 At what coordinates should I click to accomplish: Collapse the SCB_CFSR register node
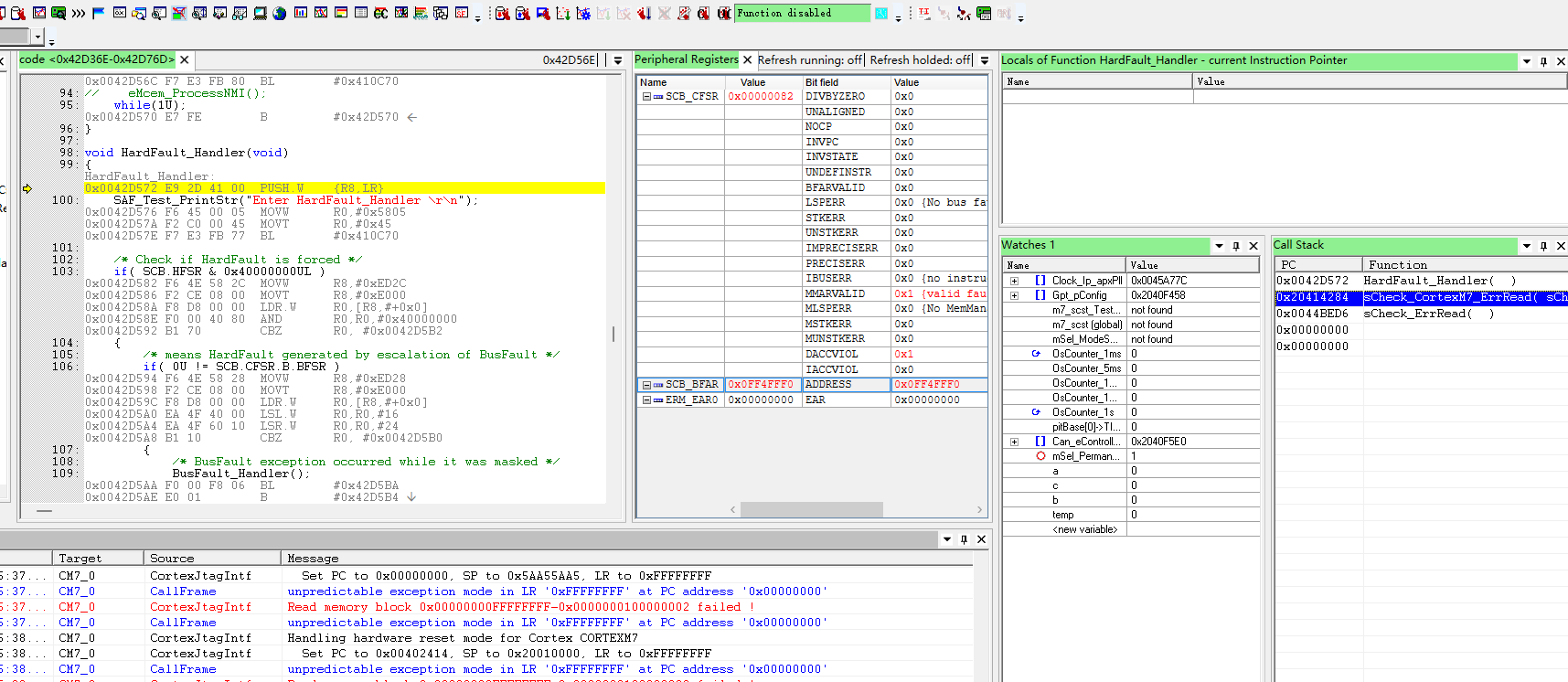(646, 97)
